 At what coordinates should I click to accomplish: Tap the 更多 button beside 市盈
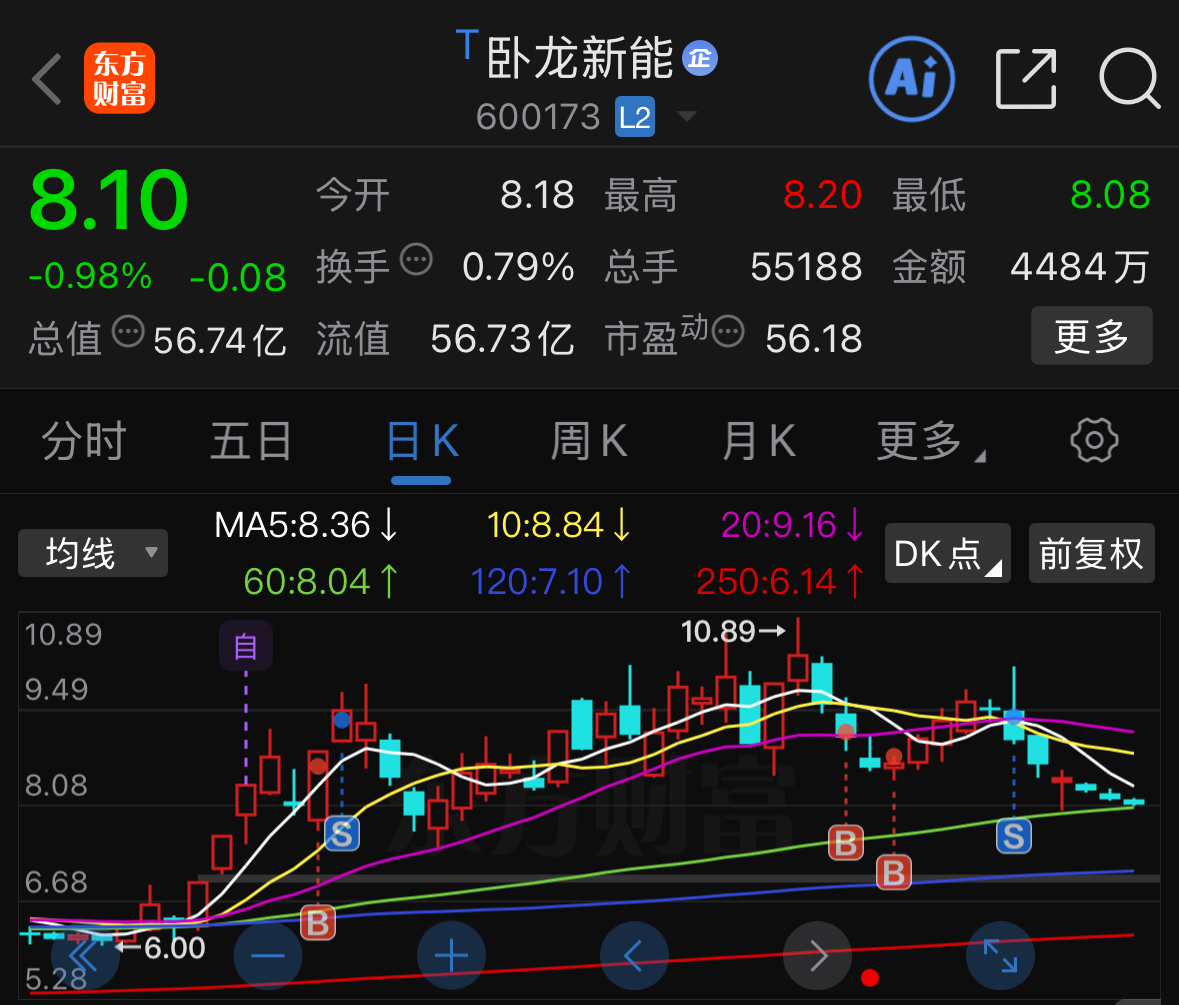pyautogui.click(x=1091, y=336)
